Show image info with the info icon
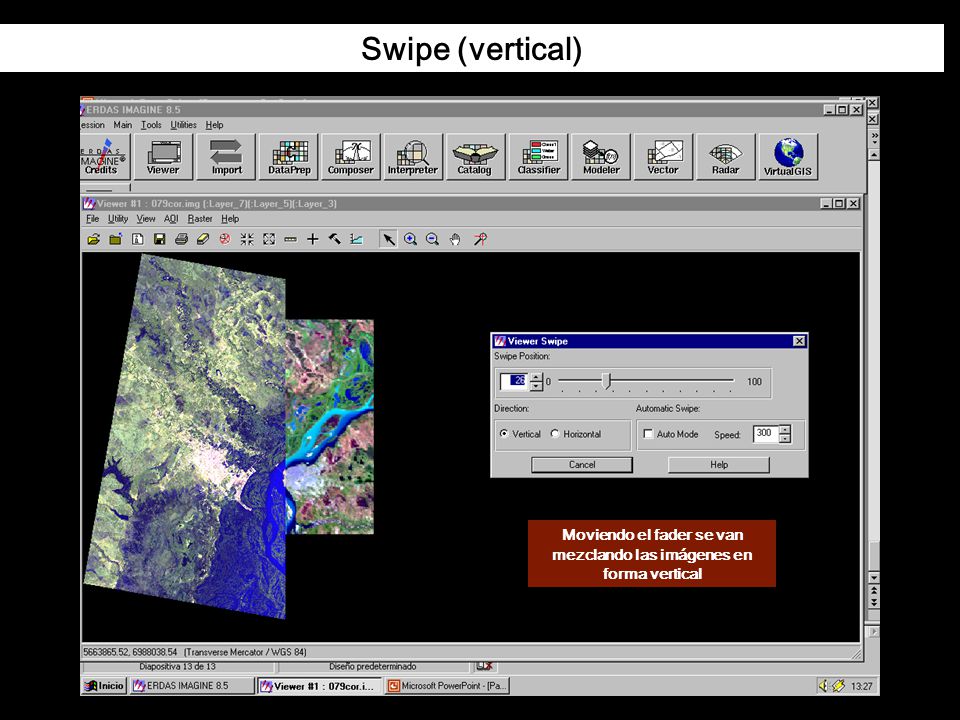Screen dimensions: 960x720 pos(137,239)
